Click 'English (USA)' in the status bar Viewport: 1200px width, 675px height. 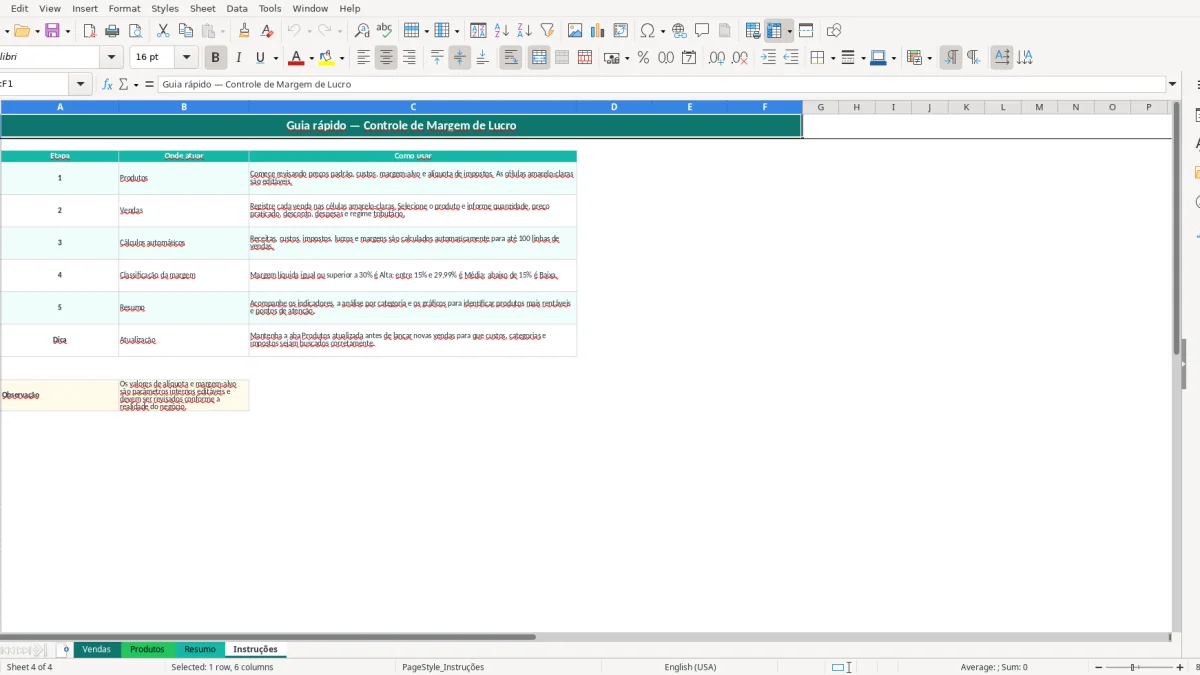[690, 667]
